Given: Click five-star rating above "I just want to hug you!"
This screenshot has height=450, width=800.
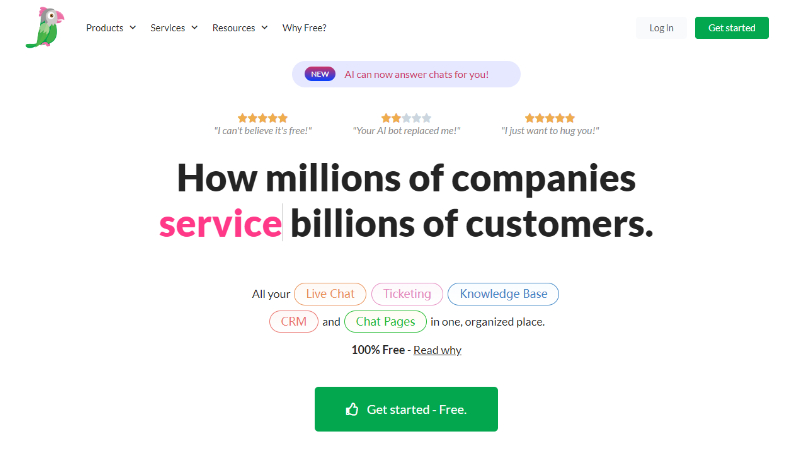Looking at the screenshot, I should coord(550,118).
